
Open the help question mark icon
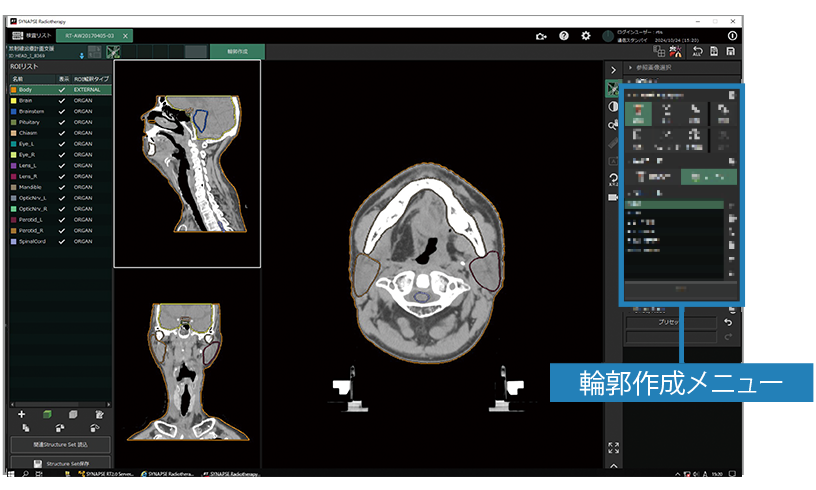(564, 36)
